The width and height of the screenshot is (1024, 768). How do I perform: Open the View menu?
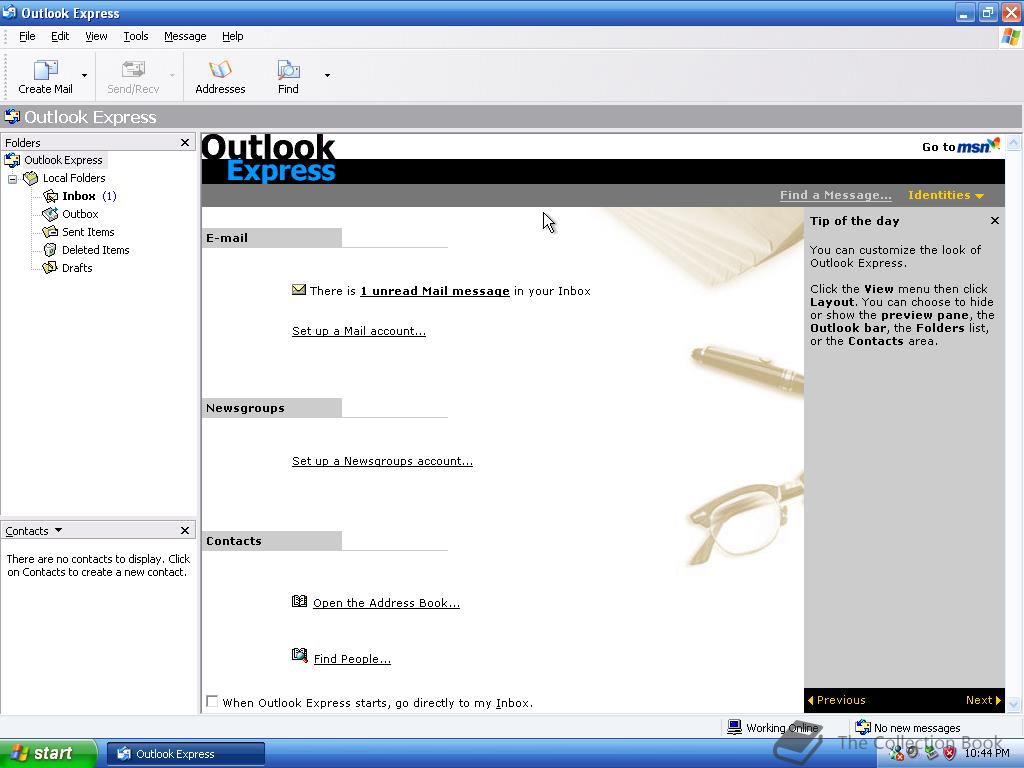click(x=96, y=37)
